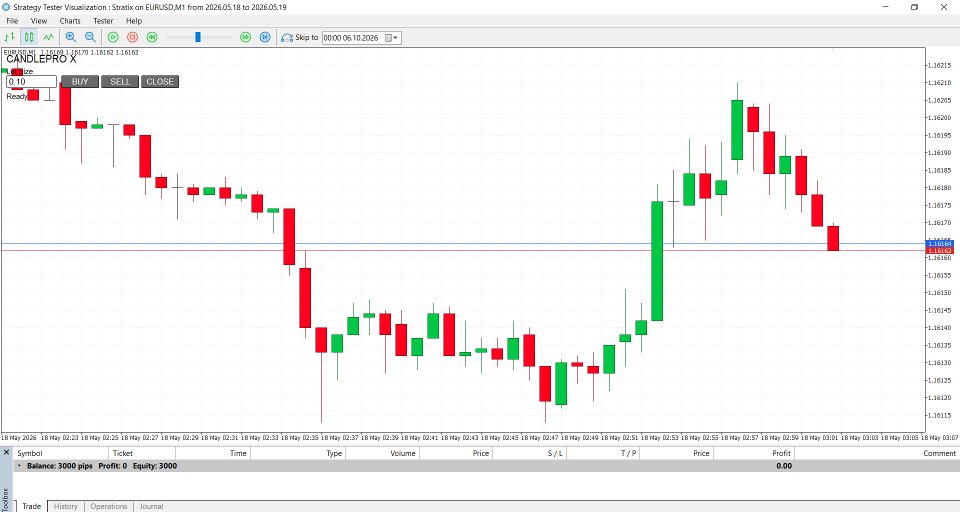The height and width of the screenshot is (512, 960).
Task: Select the candlestick chart mode icon
Action: [x=29, y=37]
